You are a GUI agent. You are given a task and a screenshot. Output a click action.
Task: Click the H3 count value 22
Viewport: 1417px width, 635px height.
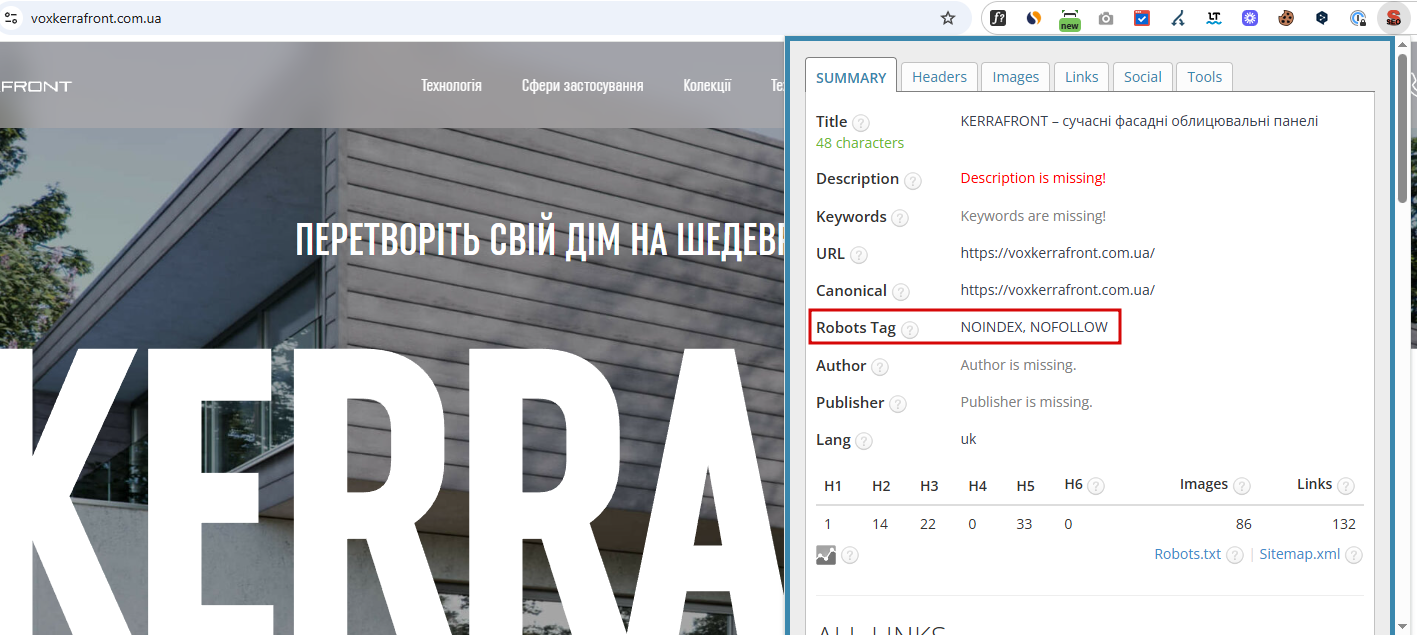[x=928, y=524]
